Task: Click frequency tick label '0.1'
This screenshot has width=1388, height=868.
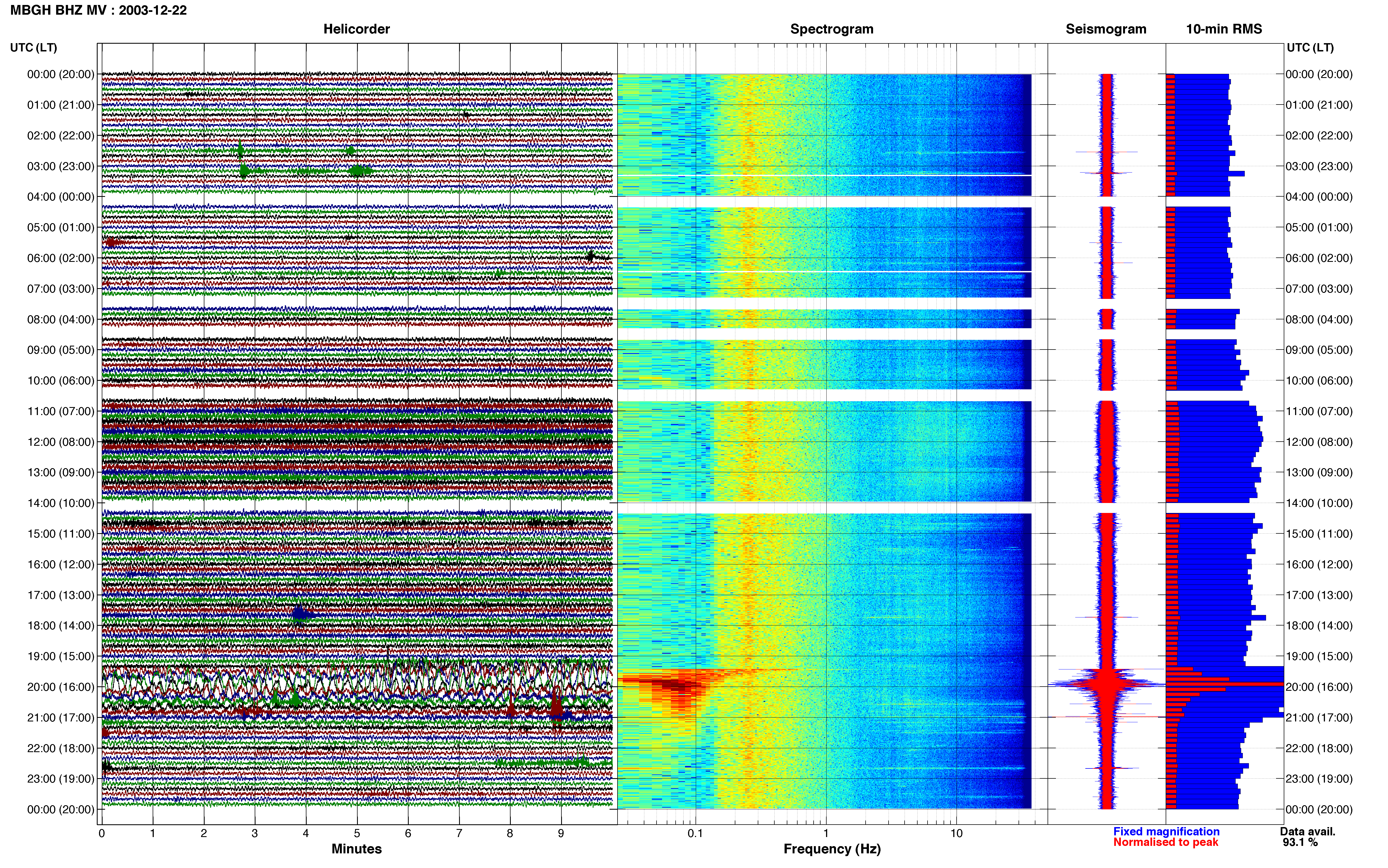Action: coord(695,833)
